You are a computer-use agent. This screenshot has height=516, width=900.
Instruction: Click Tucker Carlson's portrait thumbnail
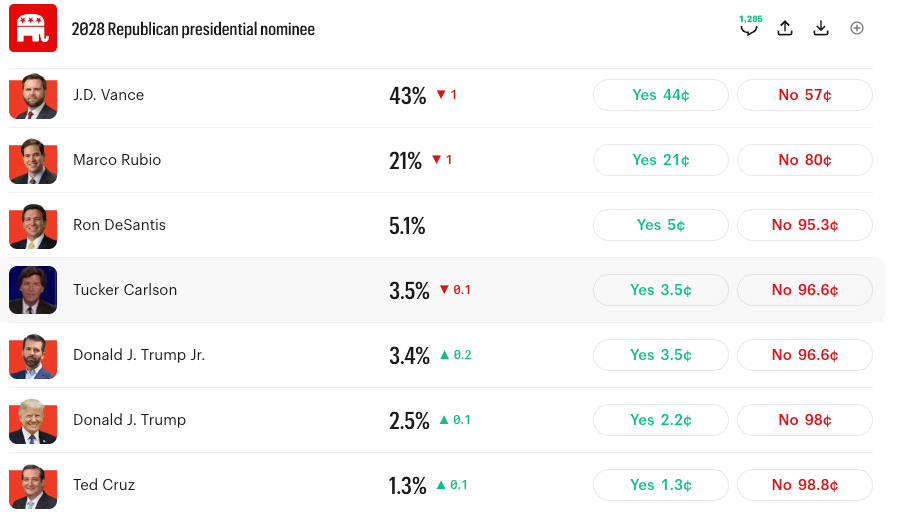33,290
